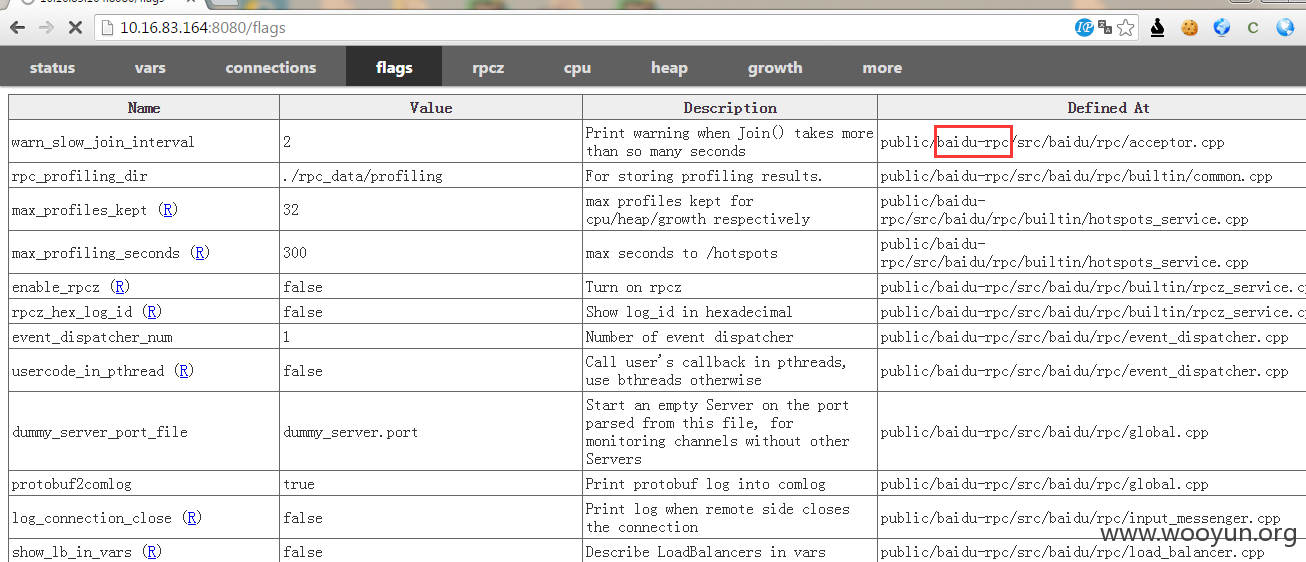The width and height of the screenshot is (1306, 562).
Task: Open the vars tab
Action: click(150, 68)
